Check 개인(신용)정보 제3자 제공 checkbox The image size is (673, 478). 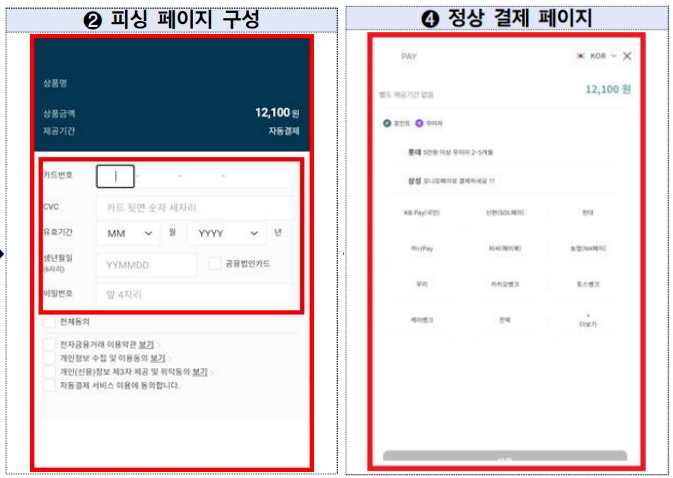pyautogui.click(x=49, y=372)
